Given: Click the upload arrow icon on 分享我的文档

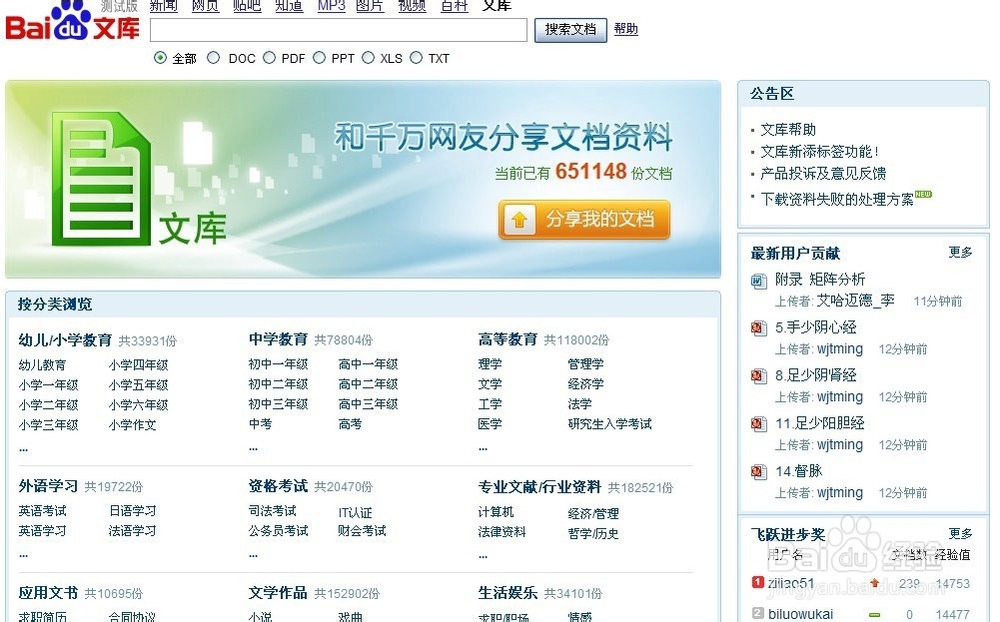Looking at the screenshot, I should (519, 220).
